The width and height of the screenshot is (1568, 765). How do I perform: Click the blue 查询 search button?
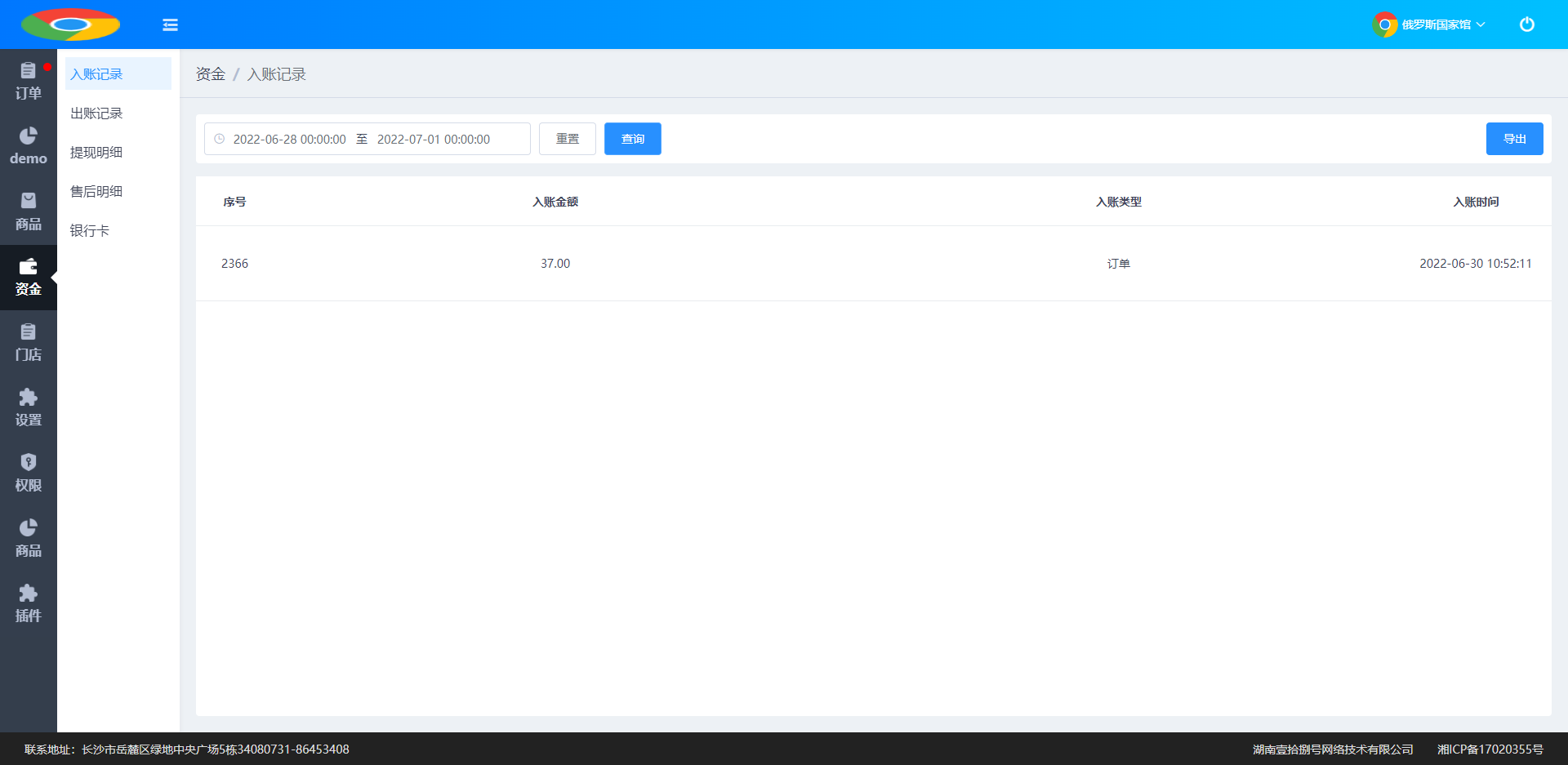pyautogui.click(x=633, y=139)
